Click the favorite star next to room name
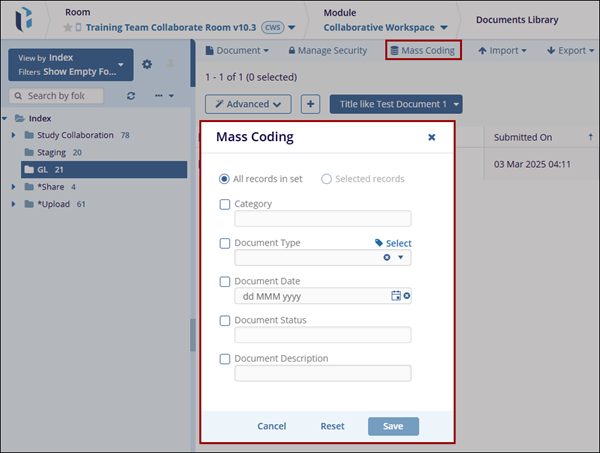The image size is (600, 453). pyautogui.click(x=66, y=27)
